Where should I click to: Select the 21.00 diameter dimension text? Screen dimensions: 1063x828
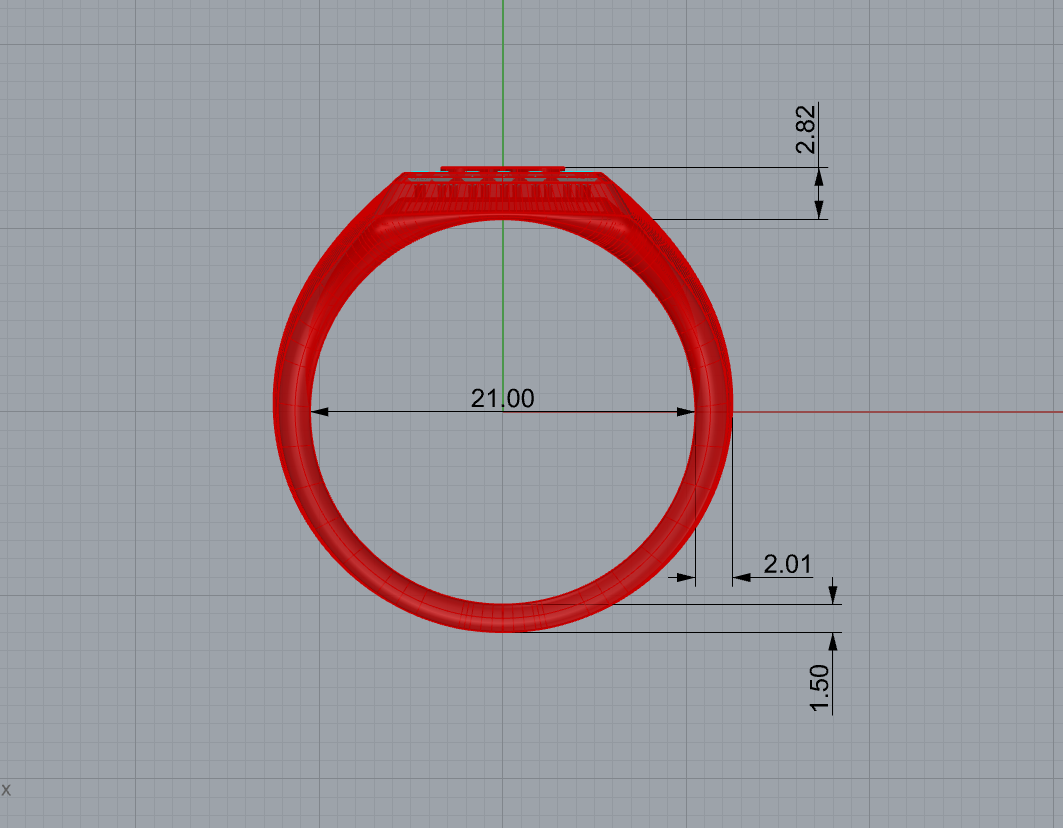coord(502,398)
